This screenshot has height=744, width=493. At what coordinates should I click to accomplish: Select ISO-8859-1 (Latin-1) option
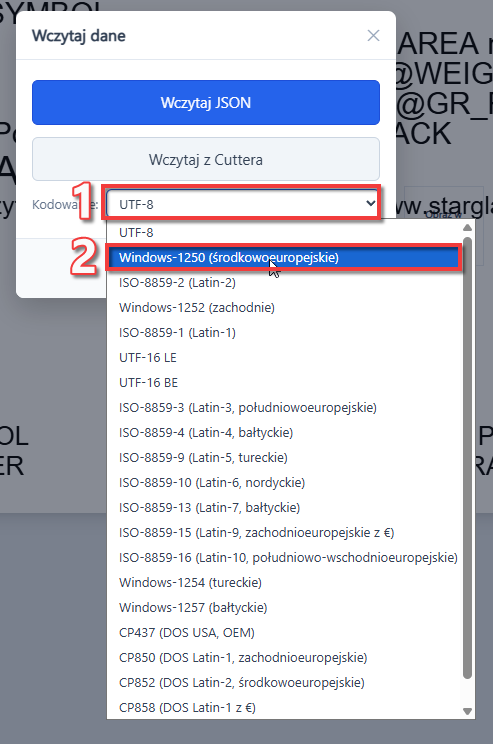pyautogui.click(x=285, y=333)
